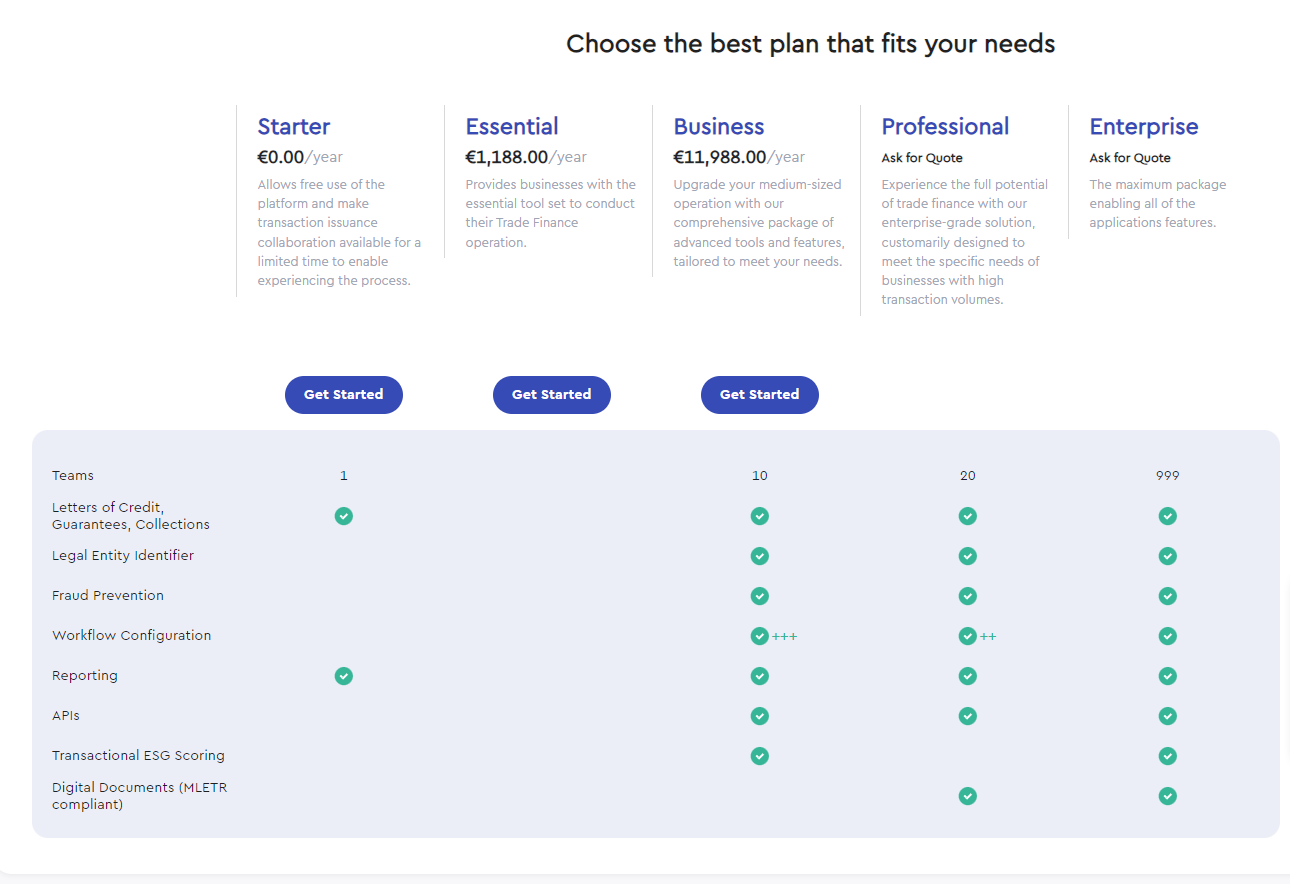
Task: Click Ask for Quote under Enterprise
Action: pos(1130,158)
